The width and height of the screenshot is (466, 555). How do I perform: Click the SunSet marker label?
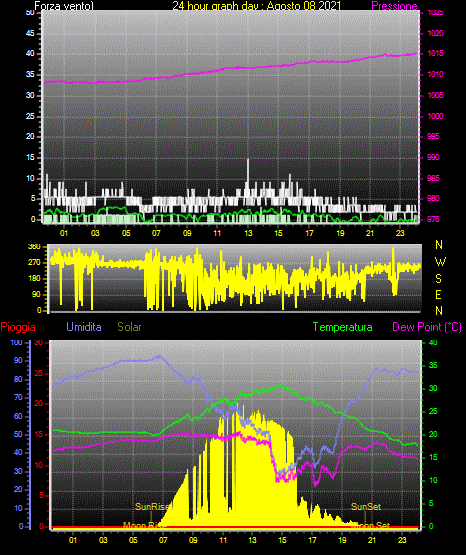tap(366, 507)
